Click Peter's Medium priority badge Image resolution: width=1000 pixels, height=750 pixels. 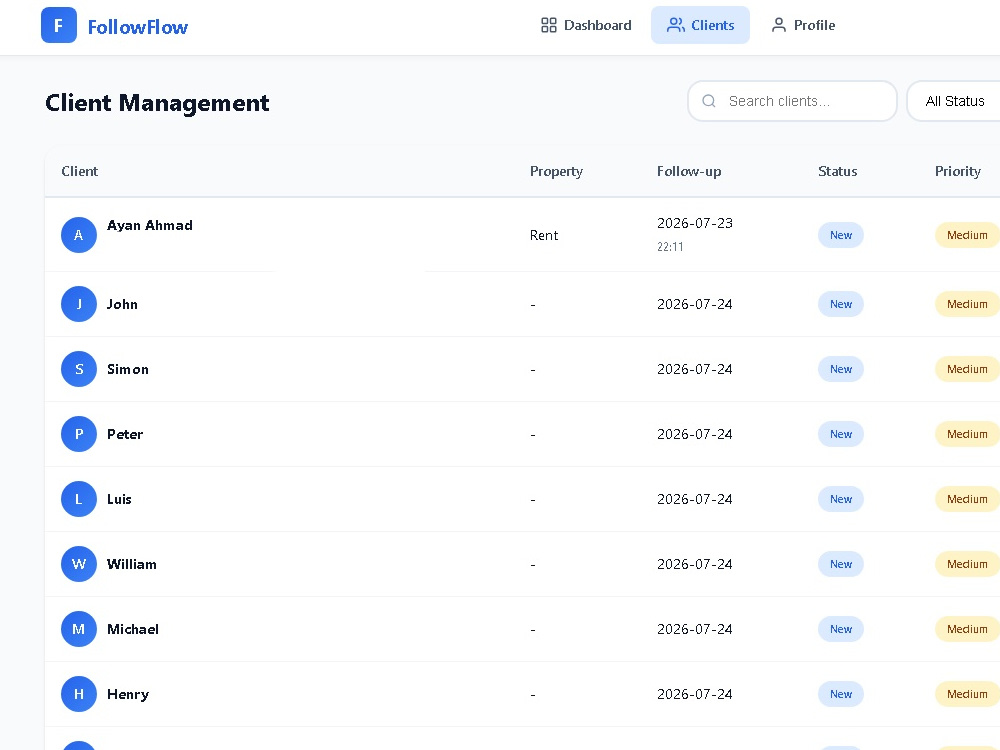click(967, 434)
